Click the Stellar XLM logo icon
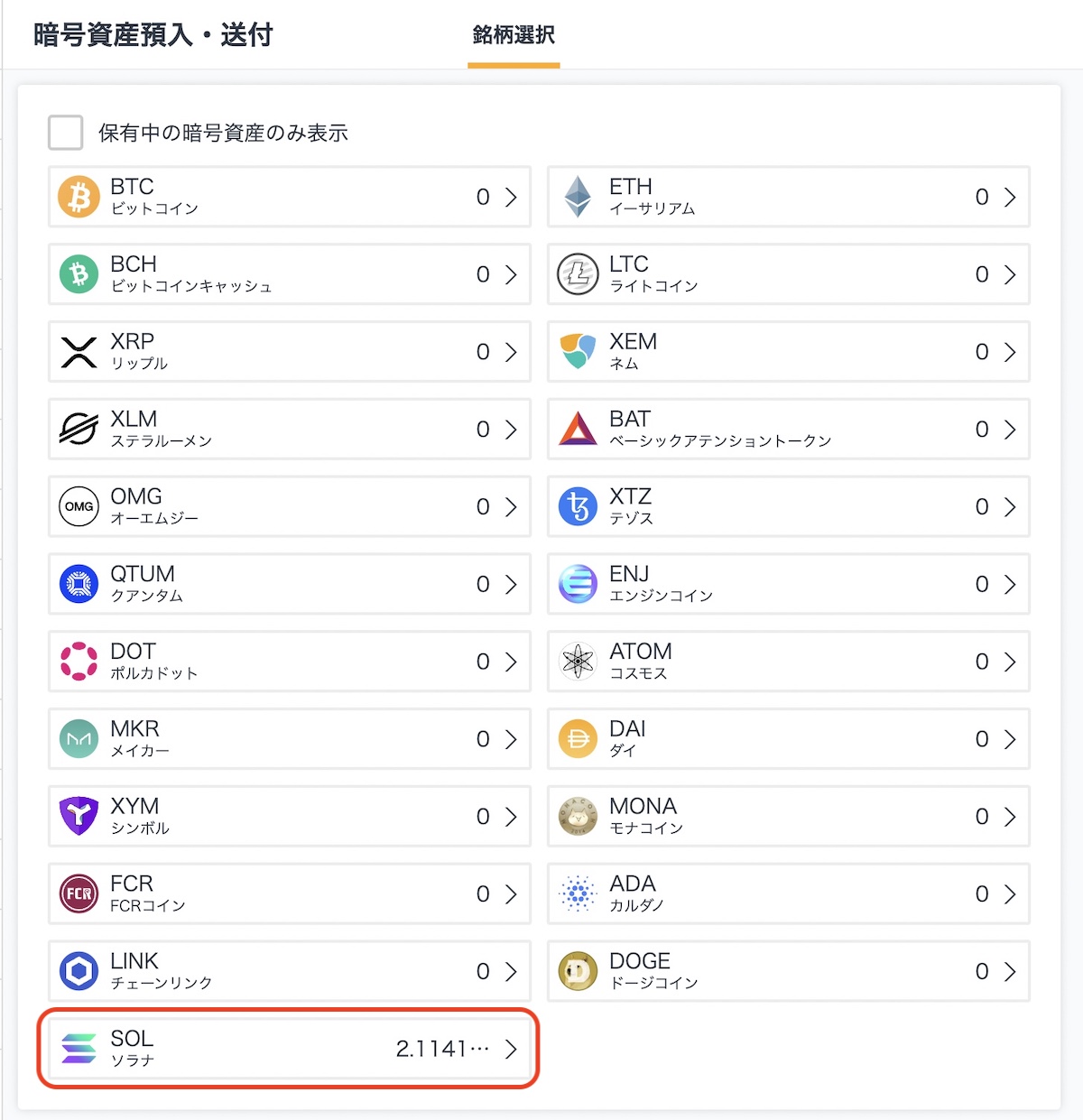 (79, 430)
